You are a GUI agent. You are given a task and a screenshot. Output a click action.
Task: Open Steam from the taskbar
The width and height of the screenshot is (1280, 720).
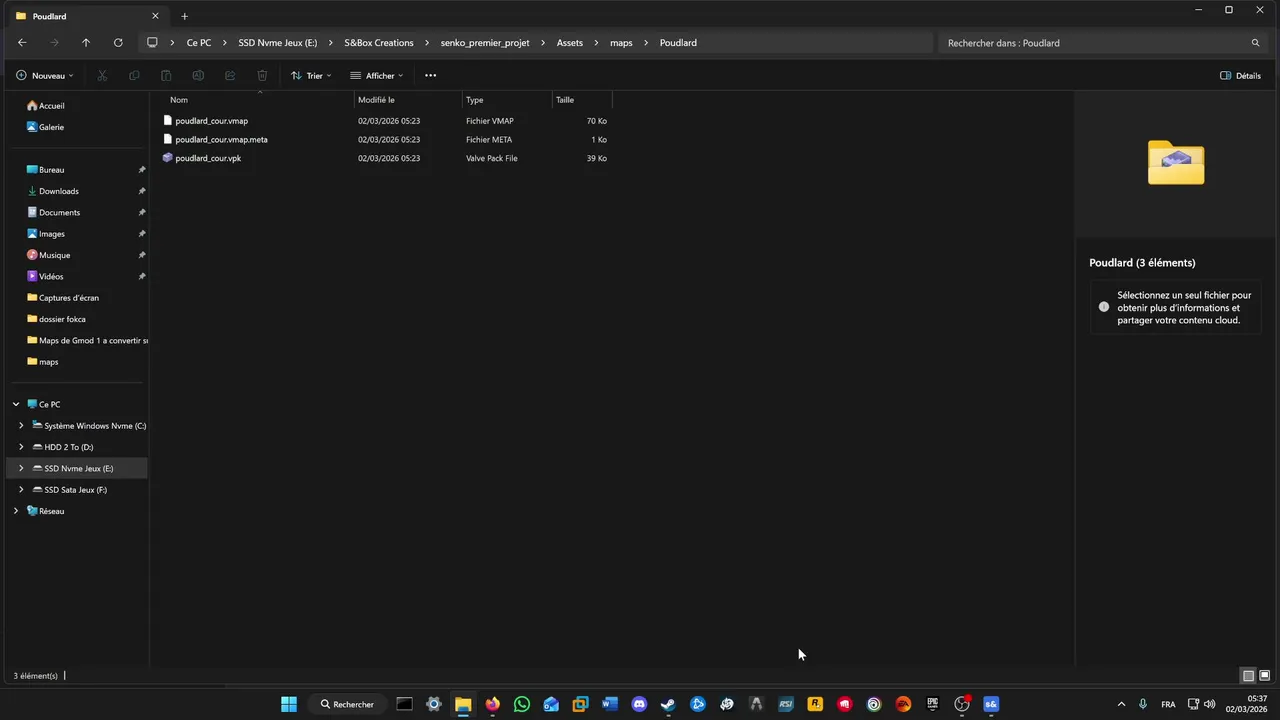[x=668, y=704]
